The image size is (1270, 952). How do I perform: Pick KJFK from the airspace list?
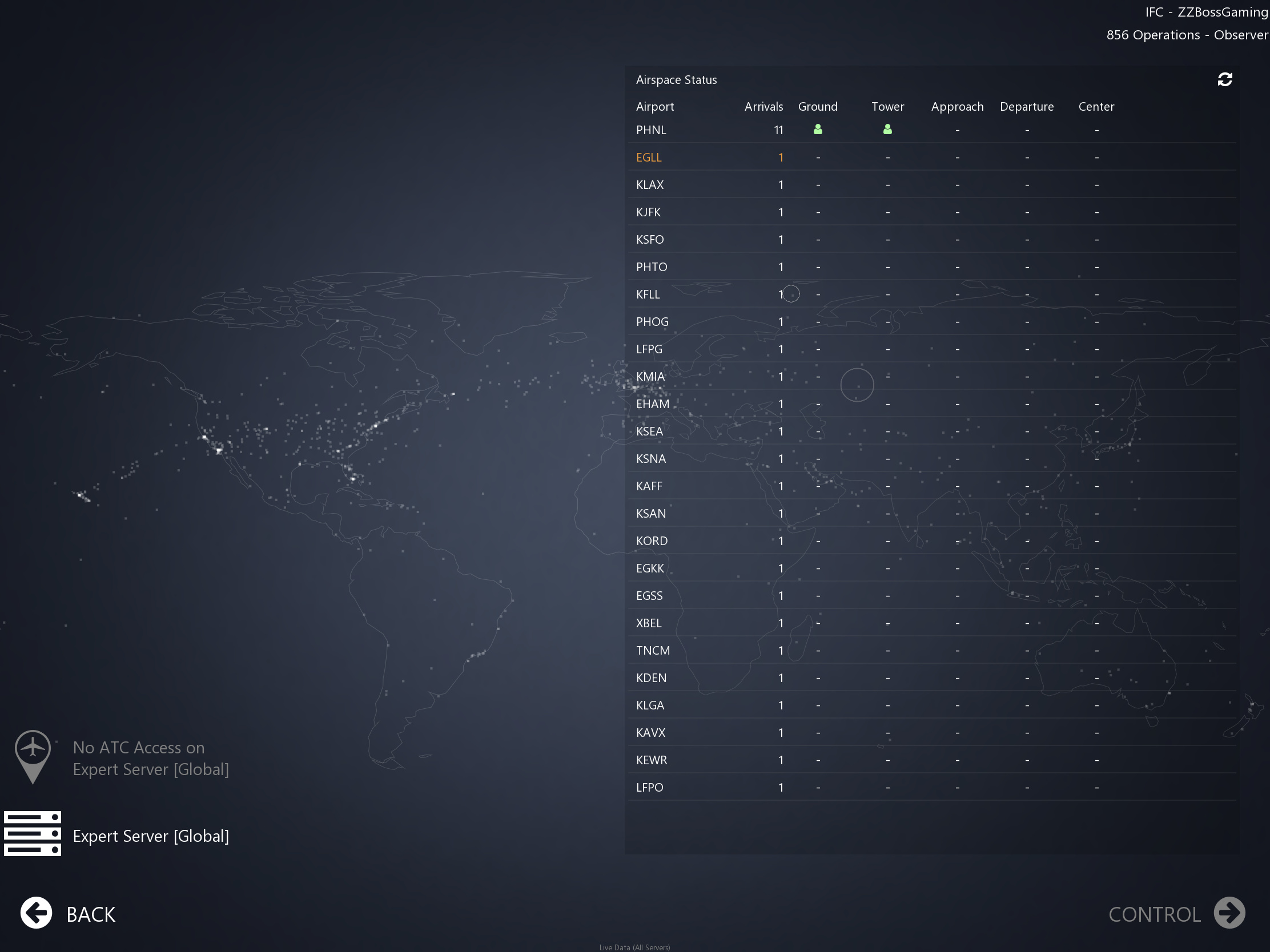[648, 212]
